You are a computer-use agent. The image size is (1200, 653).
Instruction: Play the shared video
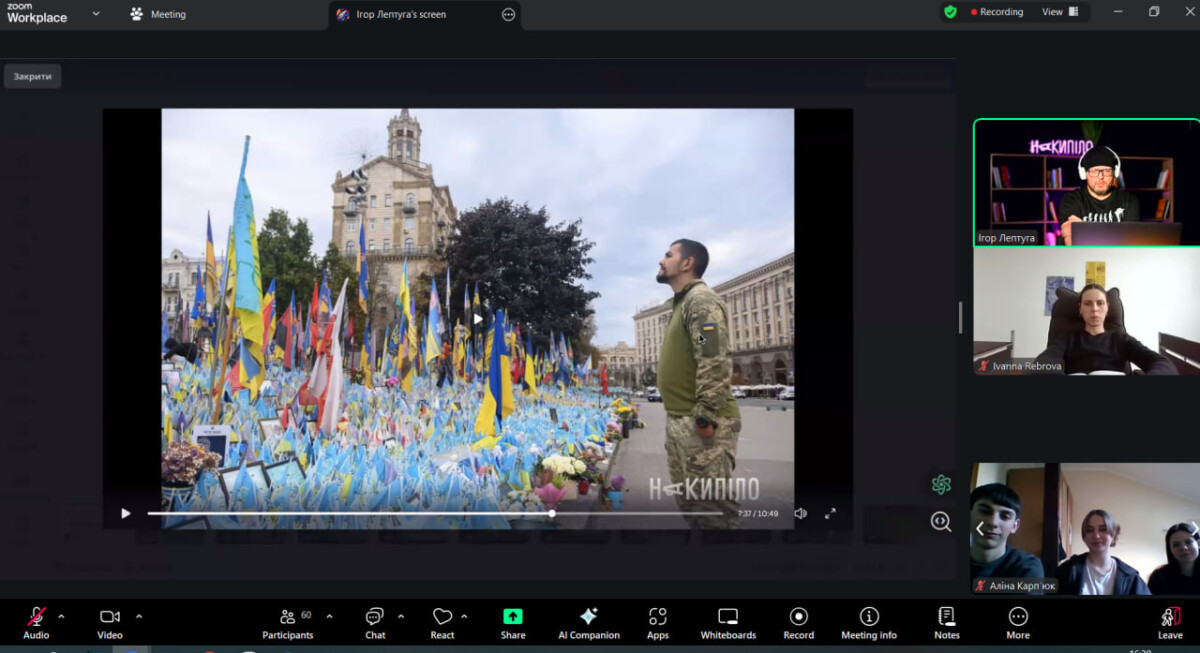tap(126, 513)
